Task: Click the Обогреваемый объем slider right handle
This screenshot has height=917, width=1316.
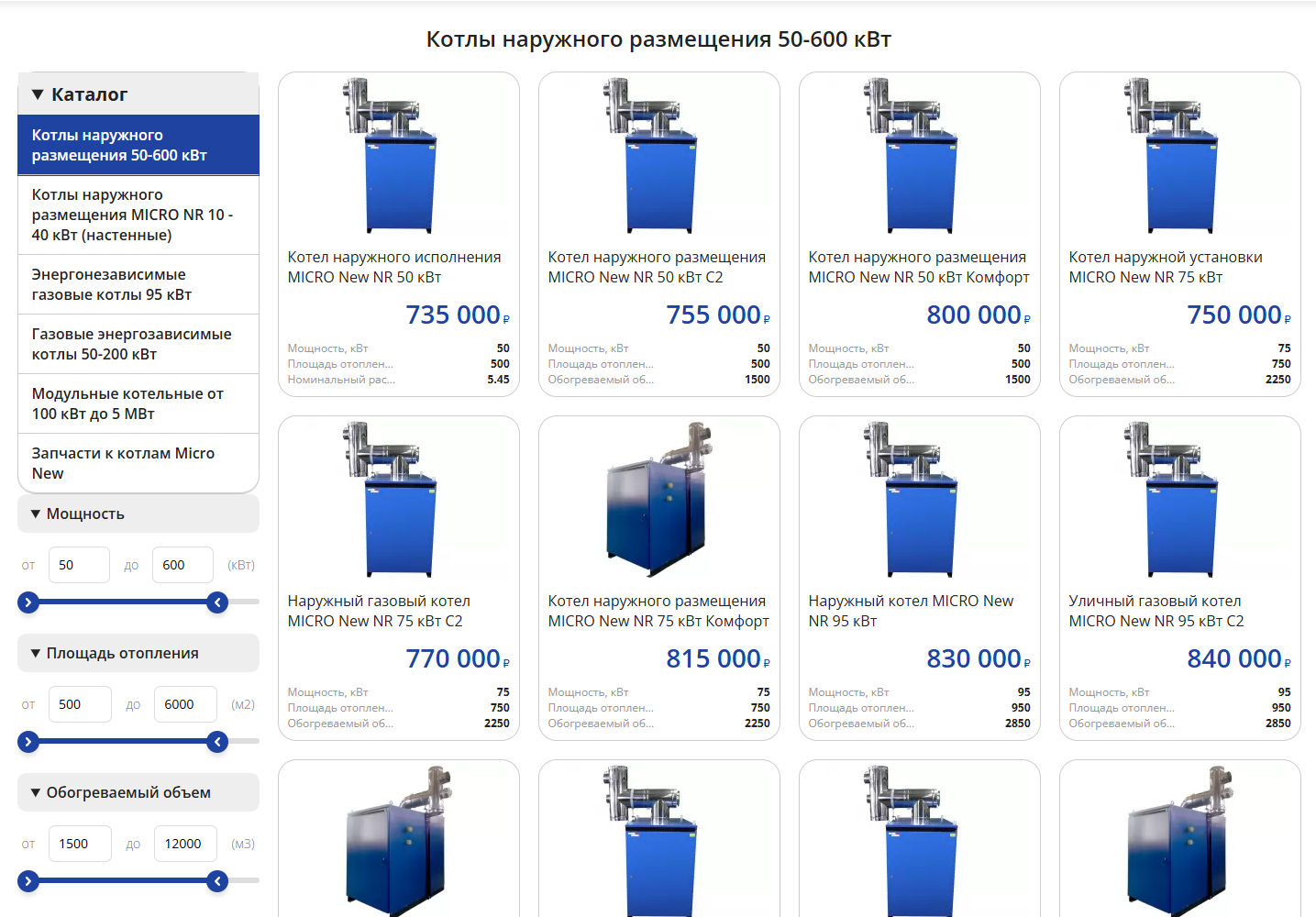Action: (x=217, y=881)
